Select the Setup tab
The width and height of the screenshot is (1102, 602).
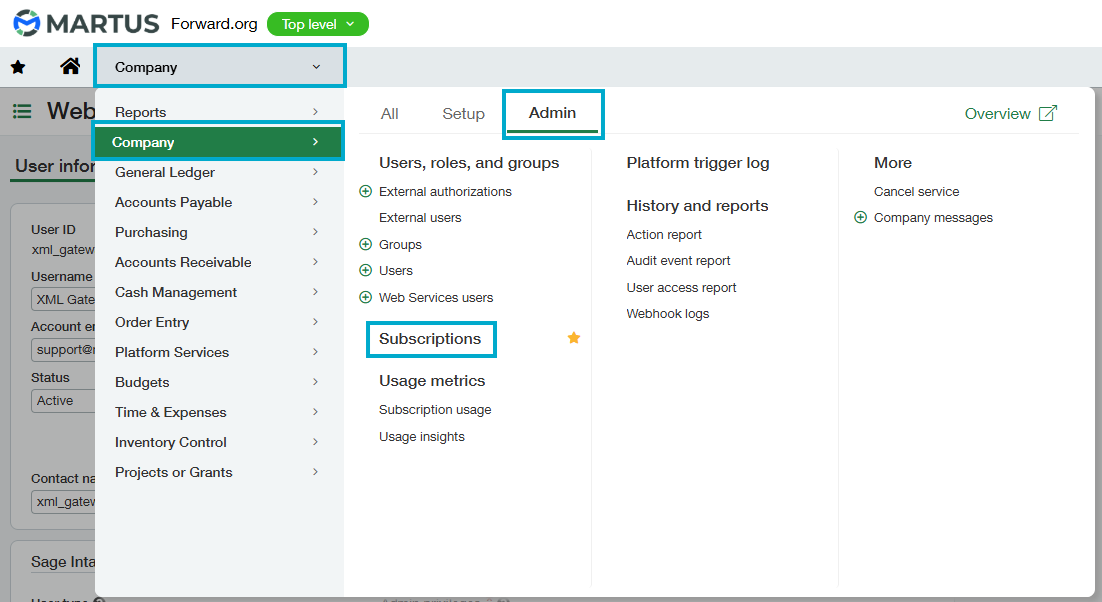tap(463, 114)
